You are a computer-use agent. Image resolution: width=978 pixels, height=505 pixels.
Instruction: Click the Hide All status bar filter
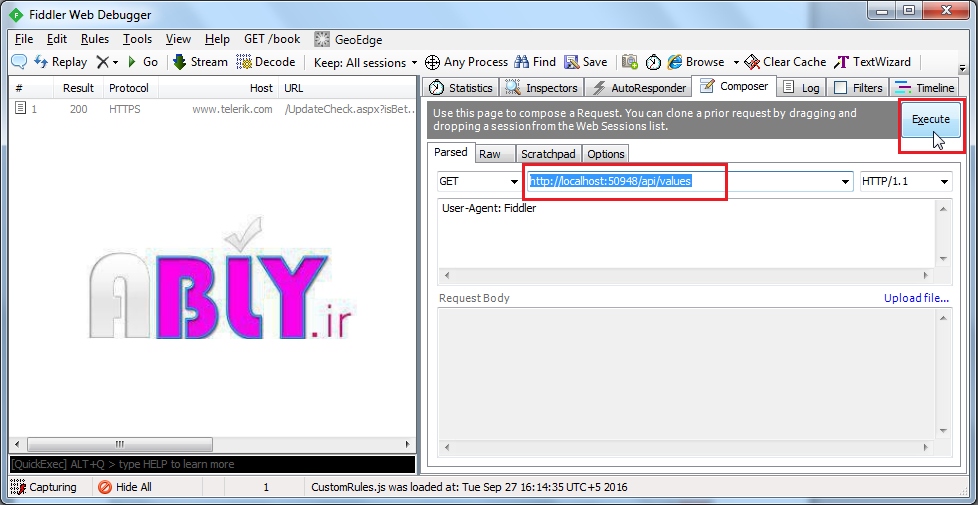125,487
